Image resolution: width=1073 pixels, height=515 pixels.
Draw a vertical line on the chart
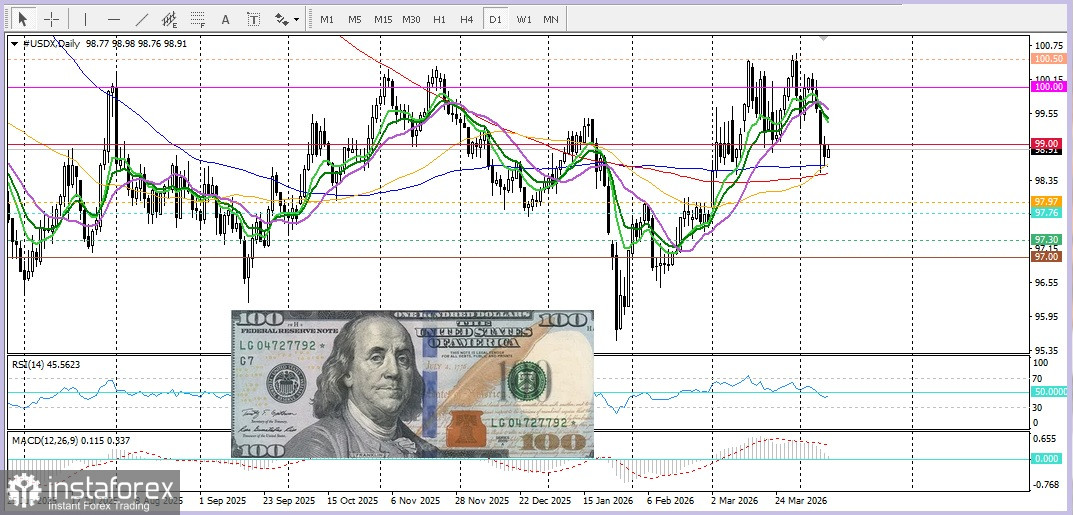(86, 19)
